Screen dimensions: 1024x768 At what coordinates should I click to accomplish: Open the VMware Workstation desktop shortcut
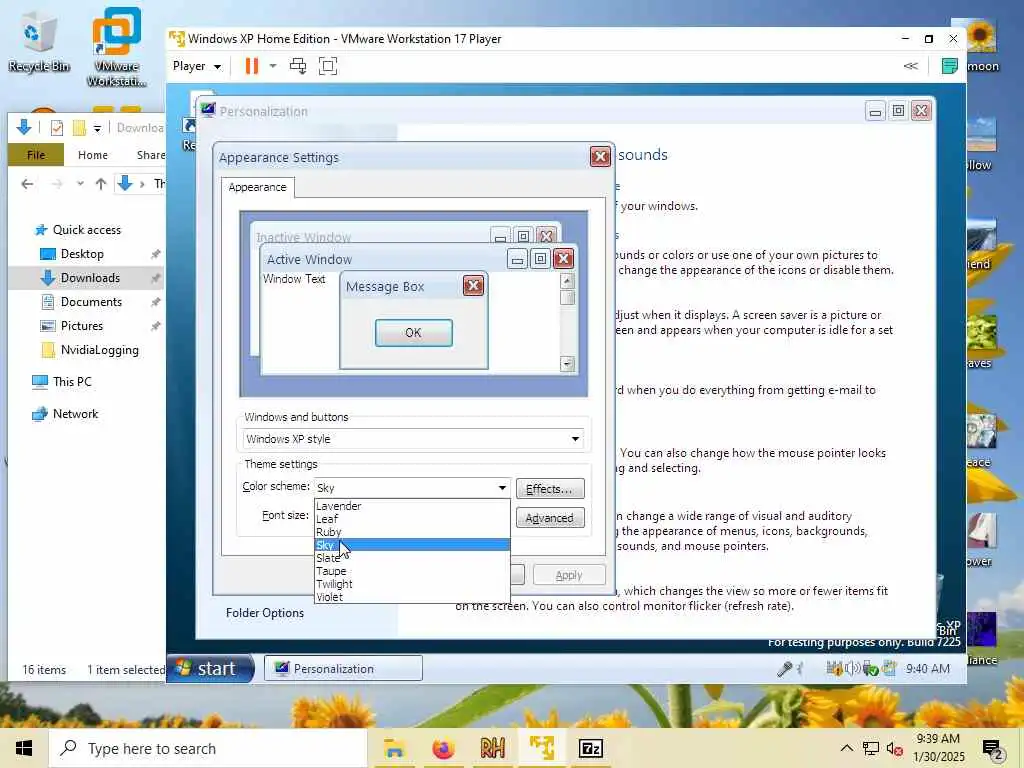click(x=116, y=47)
